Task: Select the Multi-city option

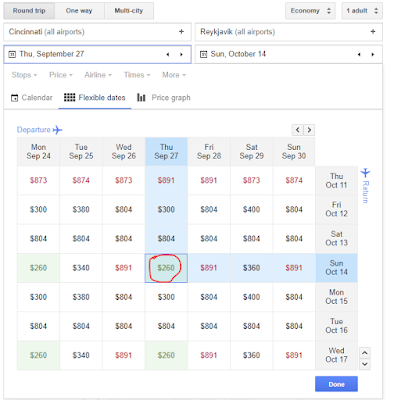Action: tap(129, 11)
